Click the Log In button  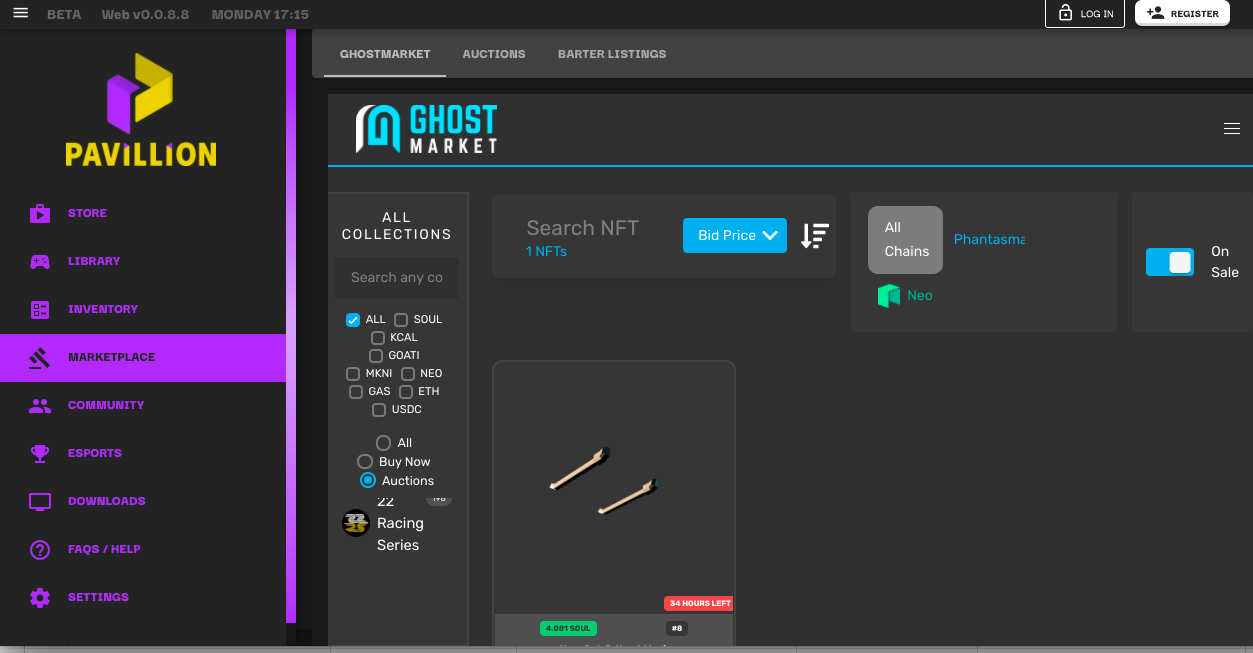[x=1085, y=14]
